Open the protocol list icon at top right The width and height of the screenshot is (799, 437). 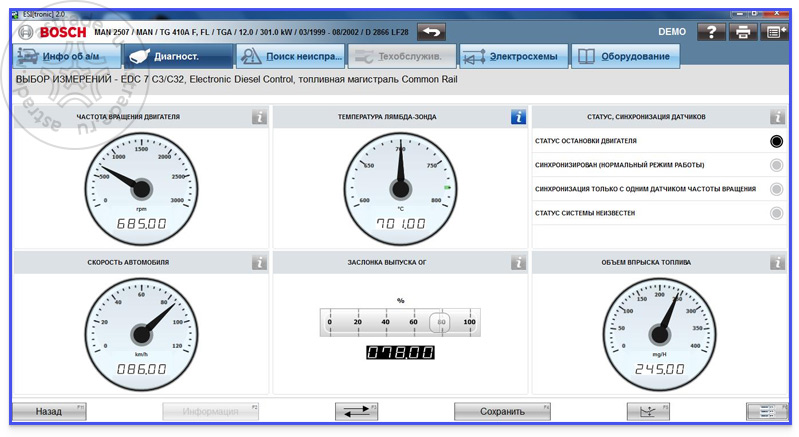[x=774, y=32]
